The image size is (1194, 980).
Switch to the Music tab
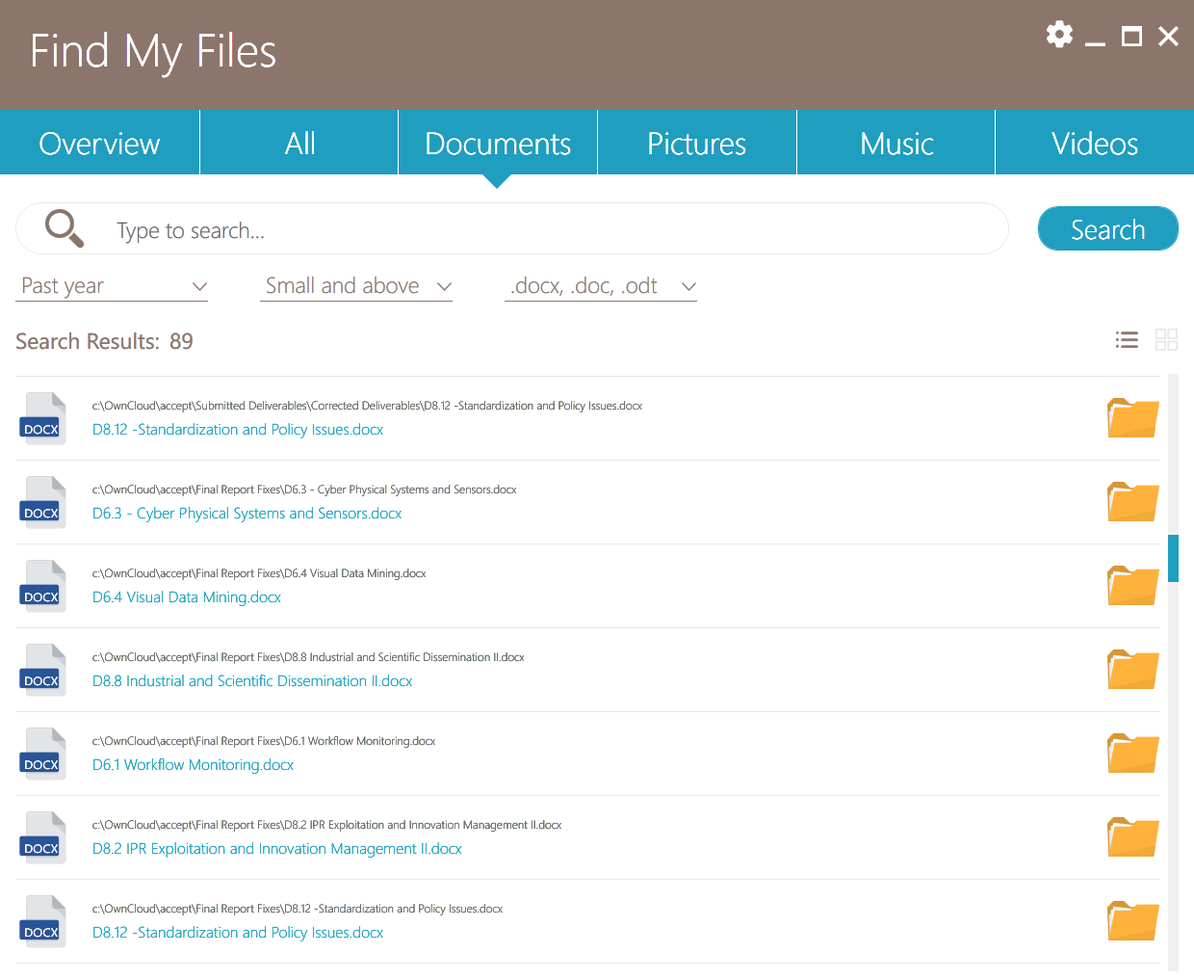tap(895, 143)
